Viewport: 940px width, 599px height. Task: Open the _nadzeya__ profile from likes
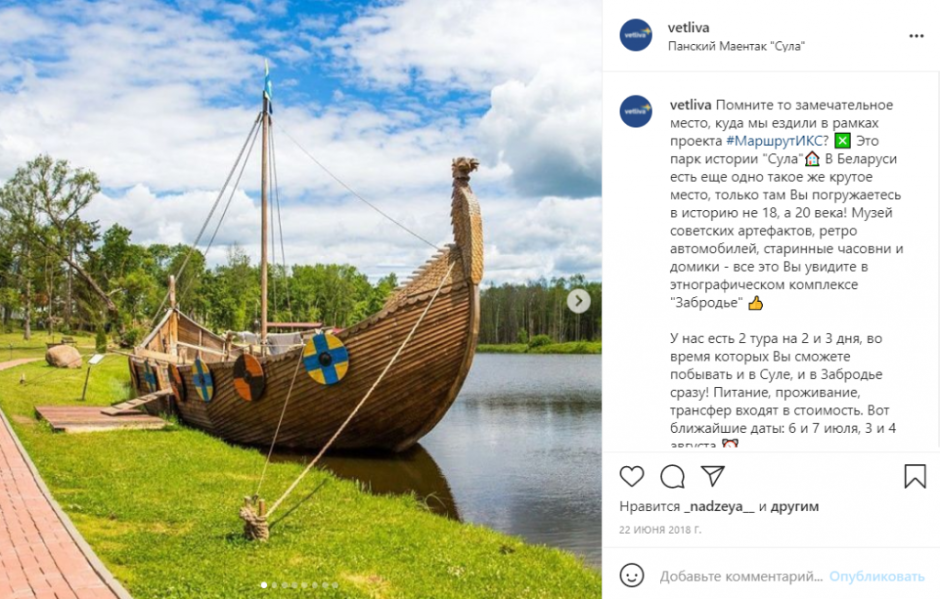coord(719,507)
